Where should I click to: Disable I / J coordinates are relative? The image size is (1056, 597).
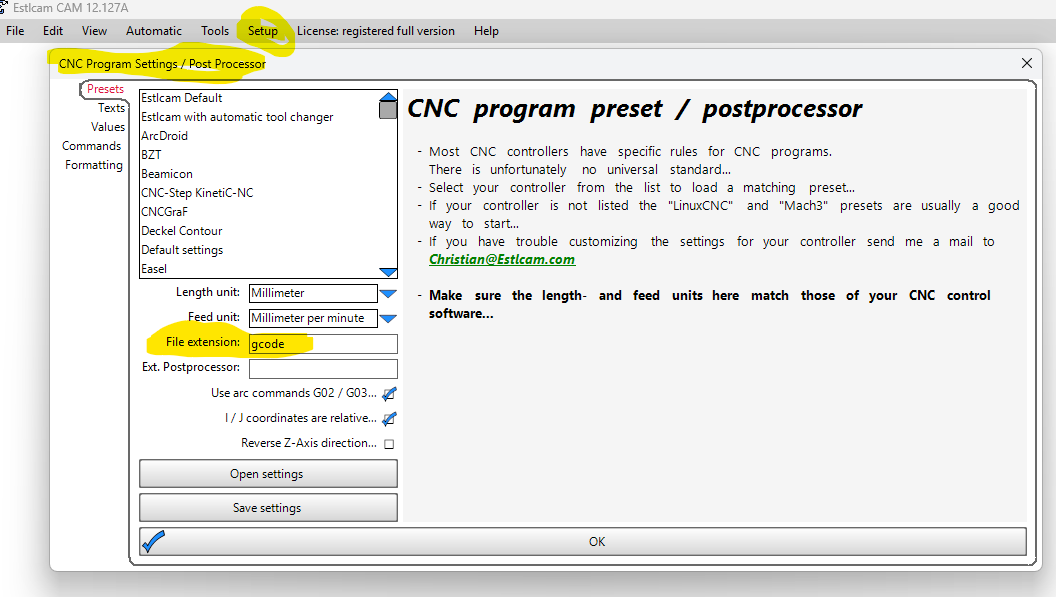[x=389, y=419]
